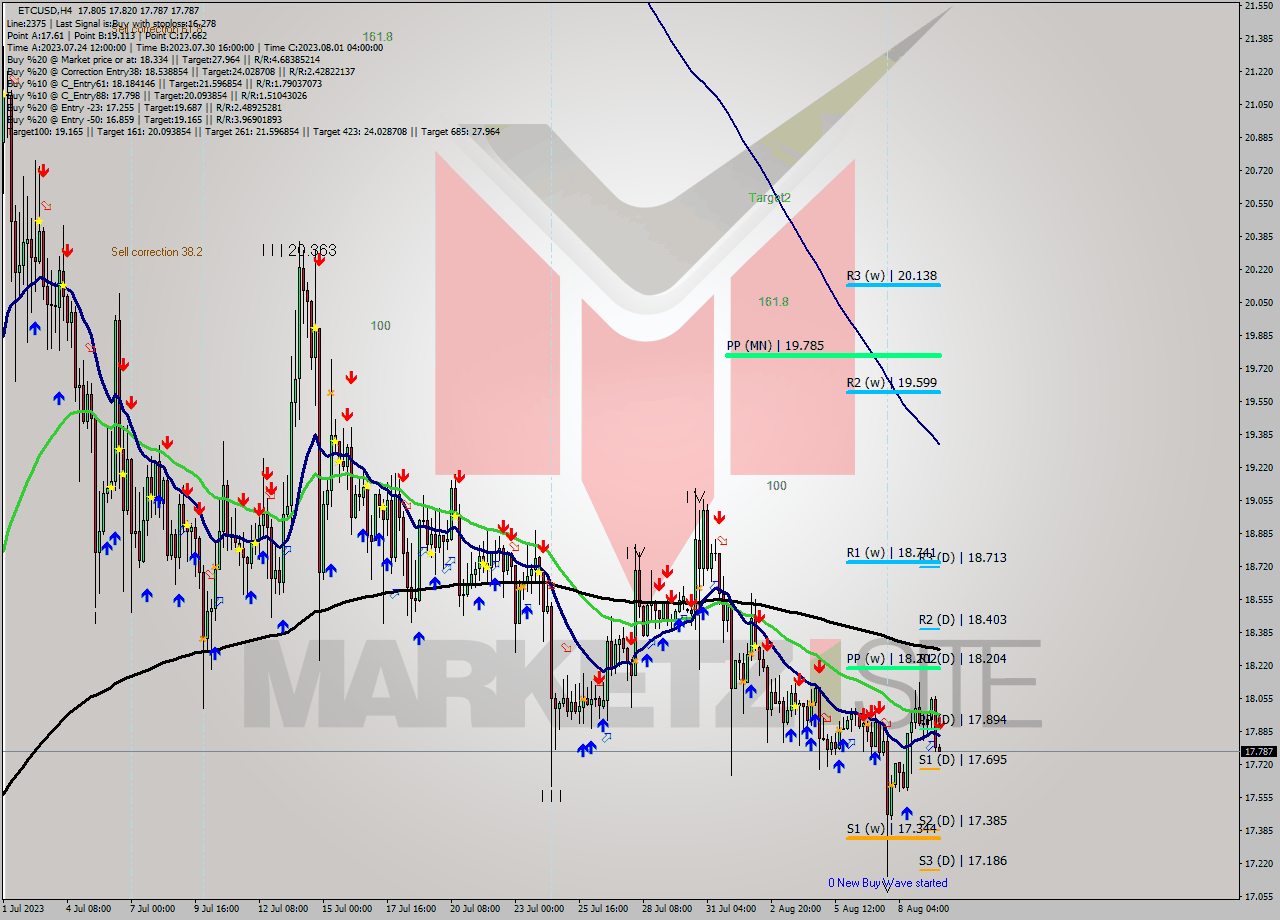Select the 'Target2' green label
This screenshot has width=1280, height=920.
tap(770, 198)
